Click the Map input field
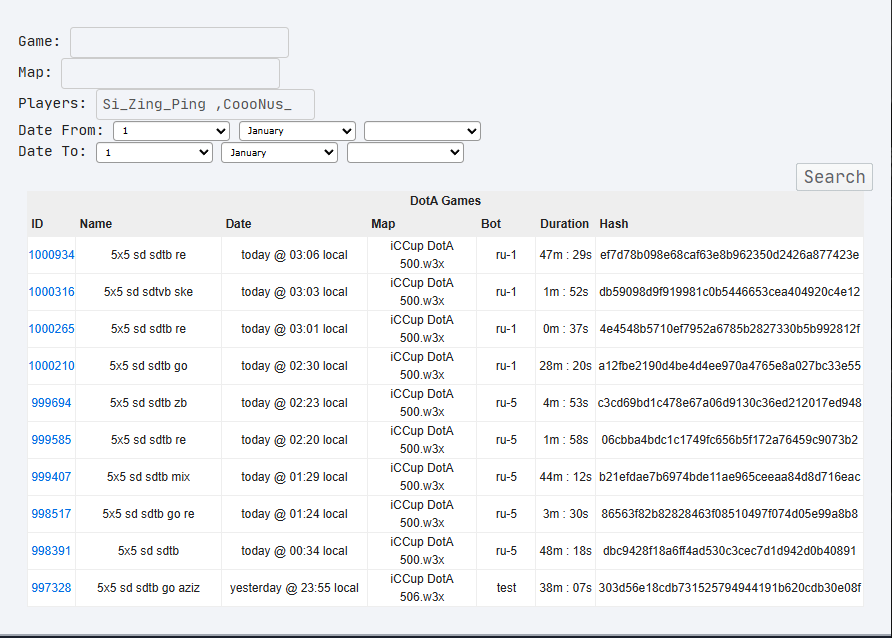 170,73
